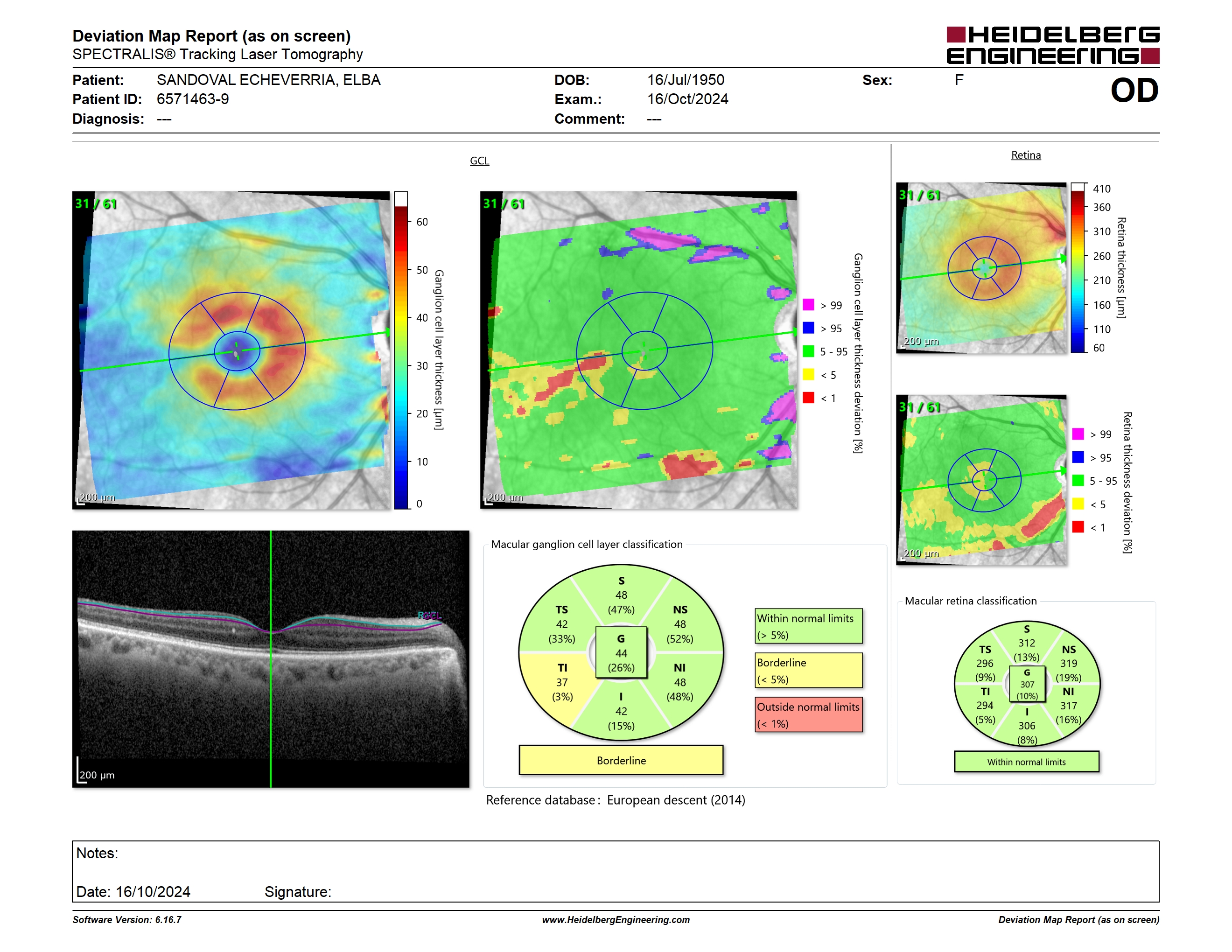Image resolution: width=1232 pixels, height=952 pixels.
Task: Select the Borderline (<5%) legend box
Action: (x=808, y=670)
